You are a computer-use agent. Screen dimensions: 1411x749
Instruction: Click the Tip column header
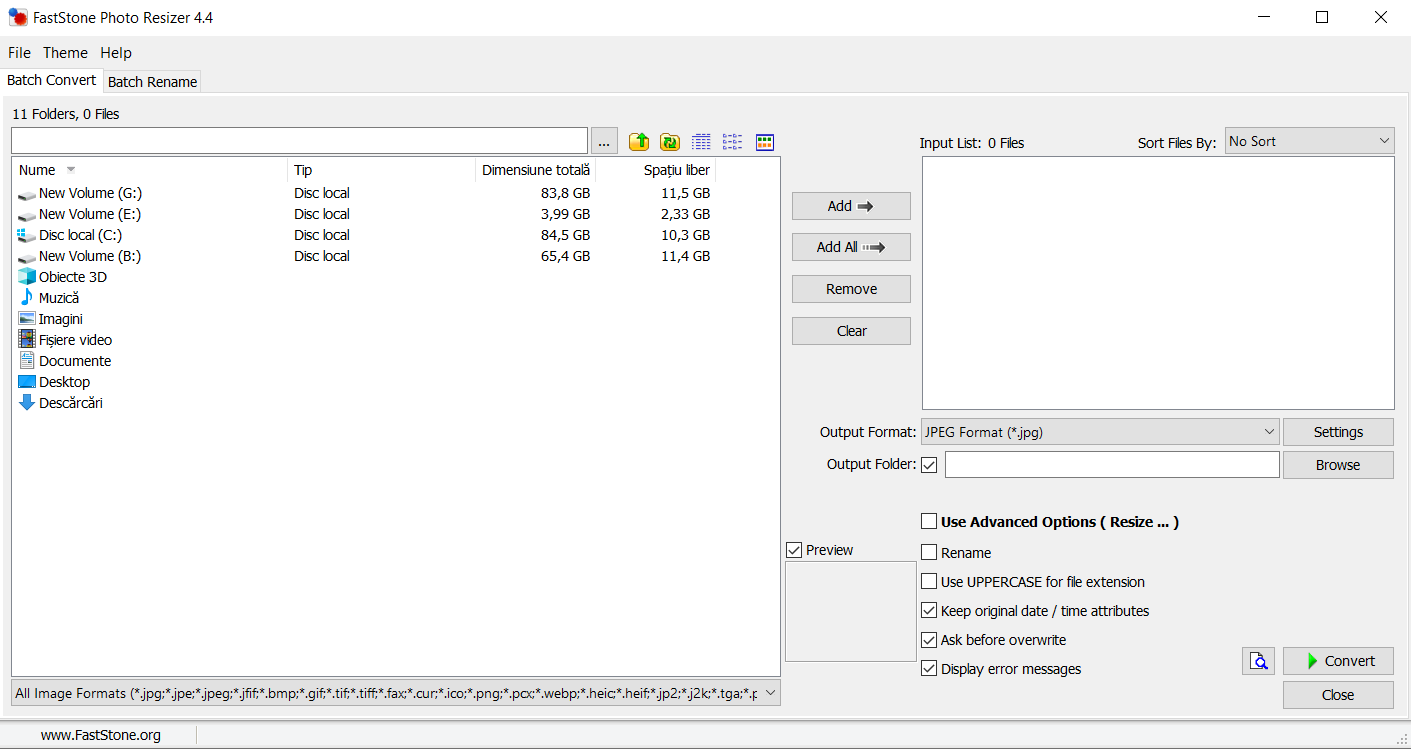381,170
